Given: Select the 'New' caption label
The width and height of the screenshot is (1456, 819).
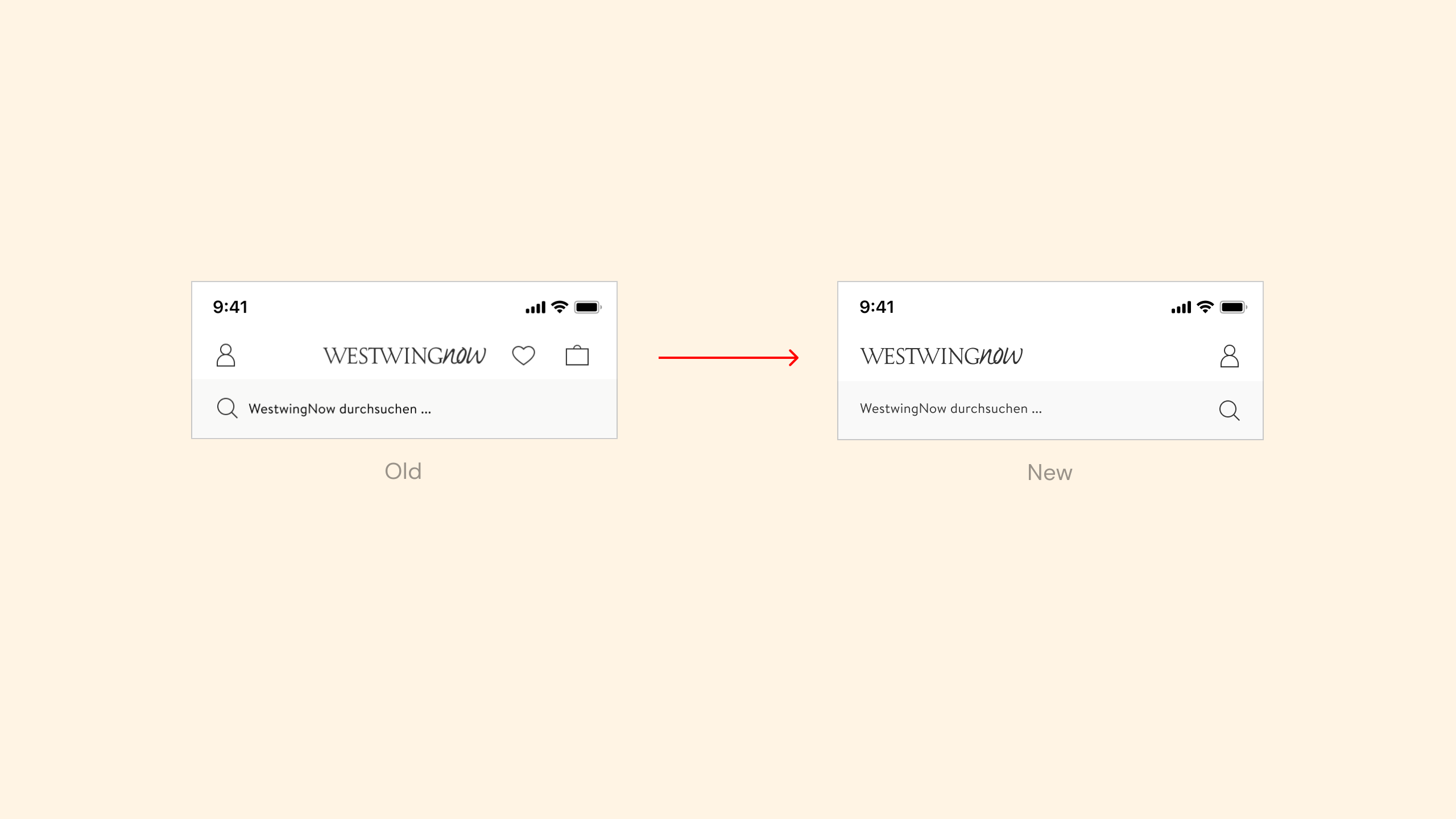Looking at the screenshot, I should point(1049,473).
